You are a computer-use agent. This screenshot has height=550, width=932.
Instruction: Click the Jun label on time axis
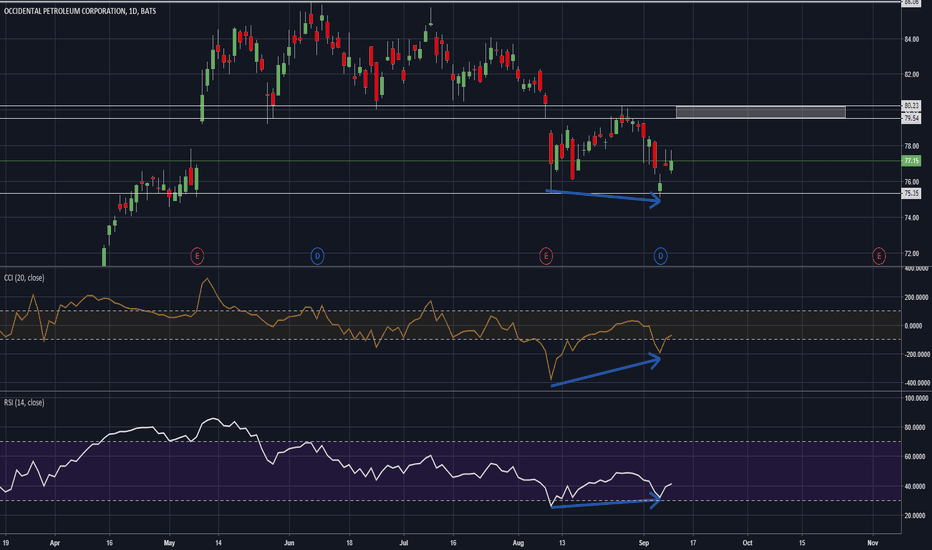click(289, 543)
